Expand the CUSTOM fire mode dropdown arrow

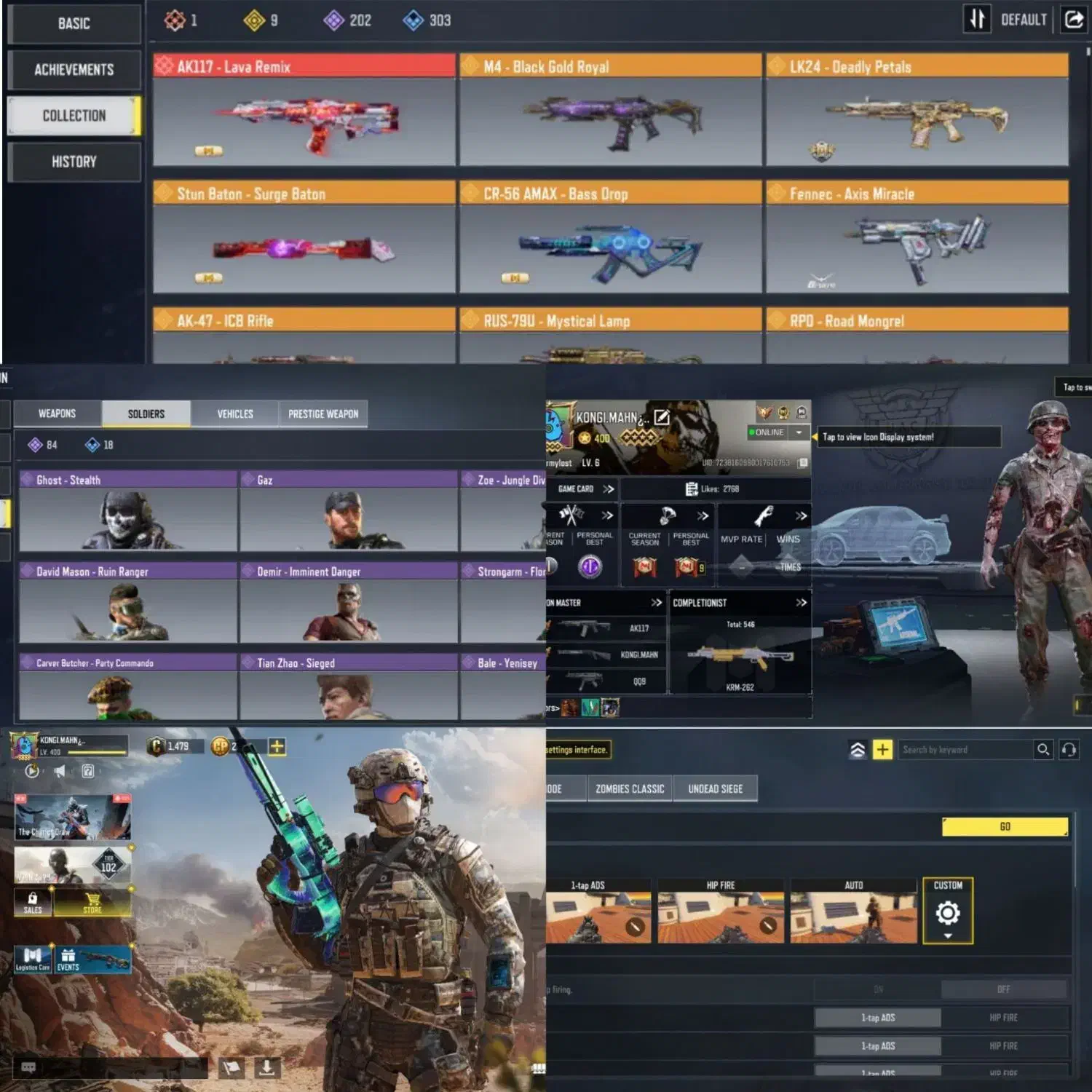click(948, 935)
